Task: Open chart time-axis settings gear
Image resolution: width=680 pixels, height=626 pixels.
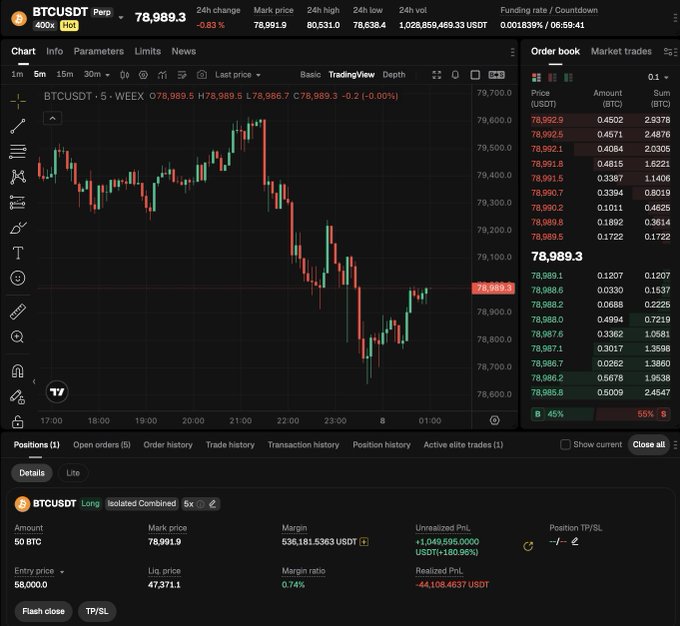Action: (x=494, y=420)
